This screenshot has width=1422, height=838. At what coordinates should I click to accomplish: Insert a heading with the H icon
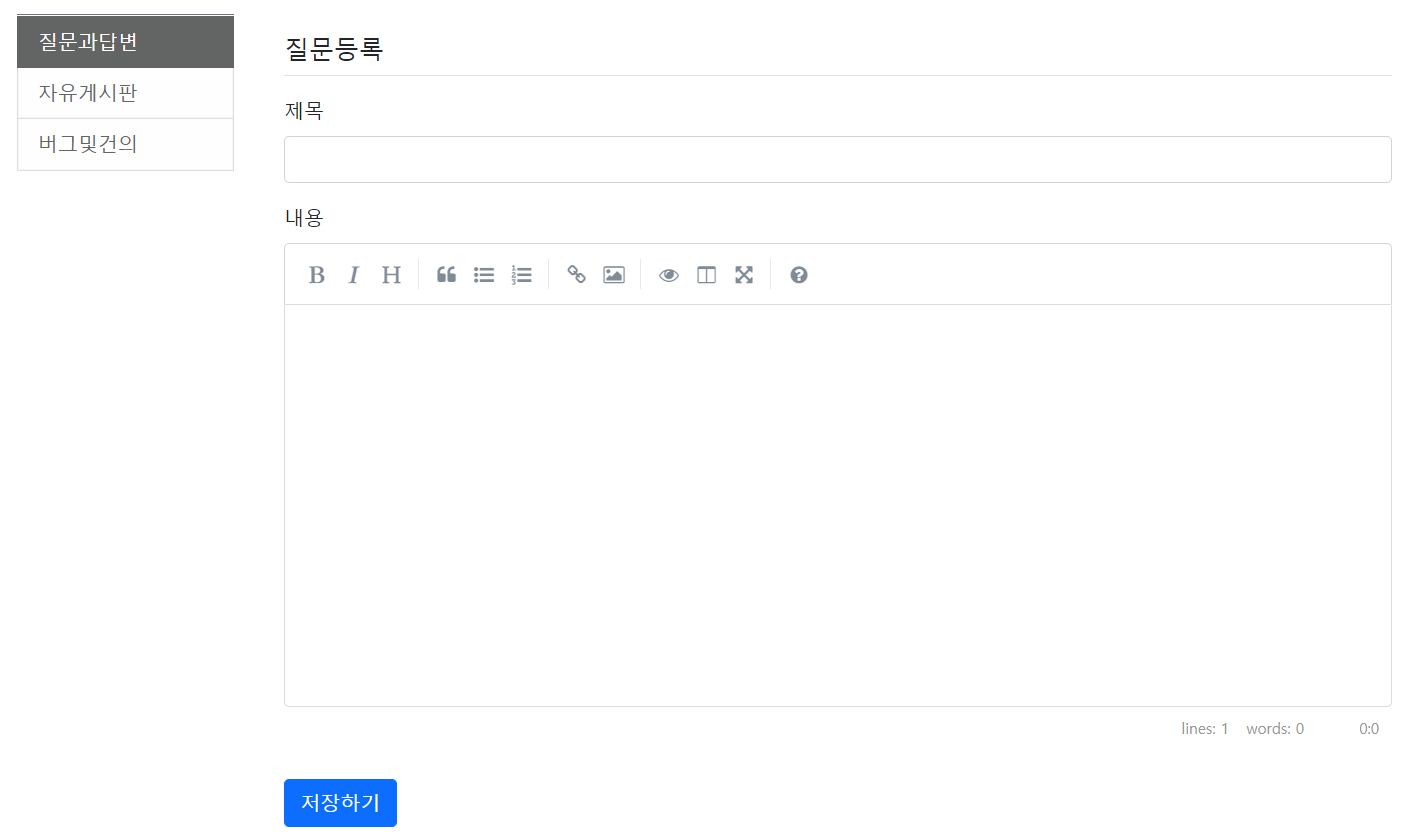391,275
